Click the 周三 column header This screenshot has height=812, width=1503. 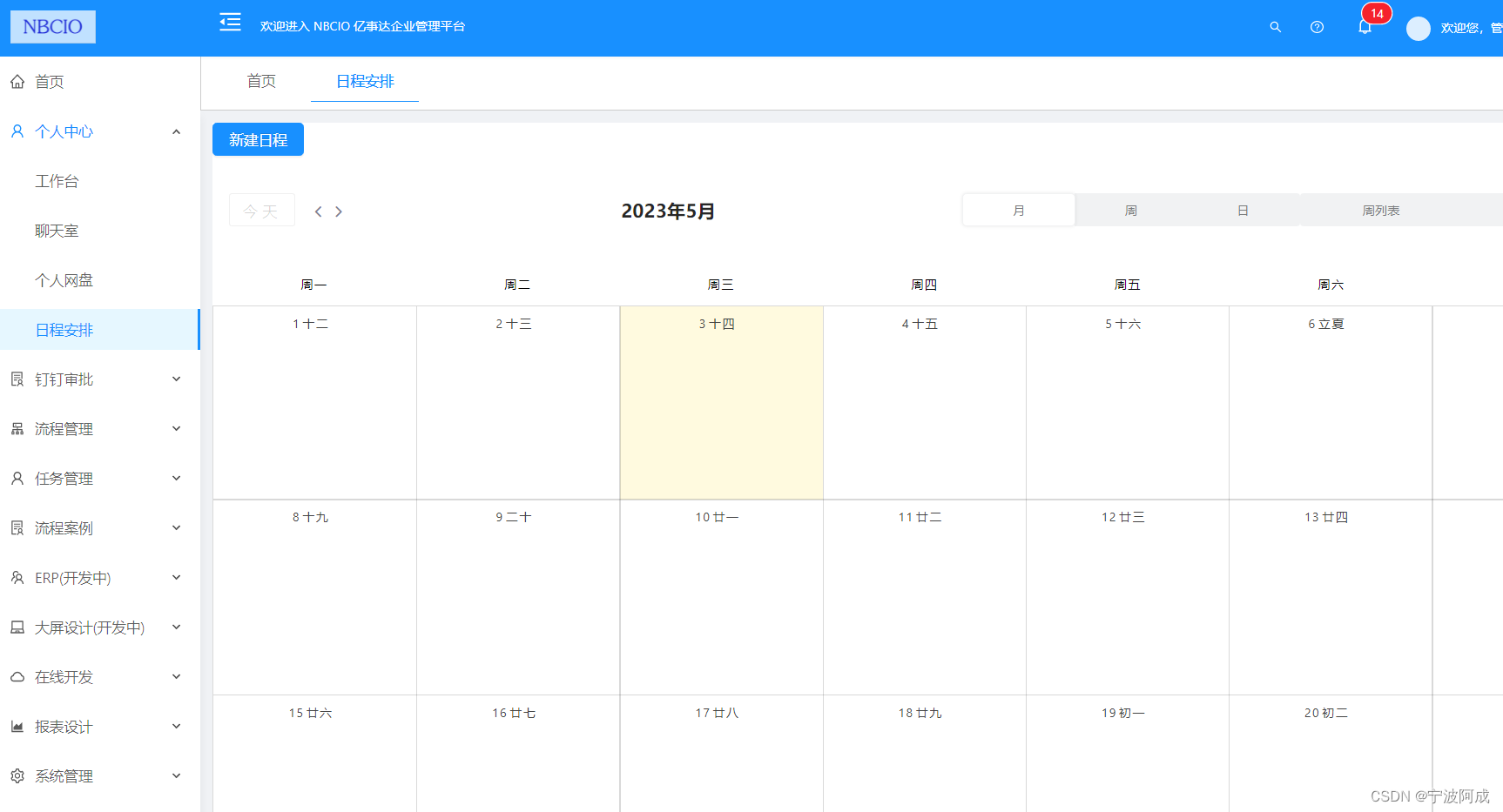(x=720, y=285)
